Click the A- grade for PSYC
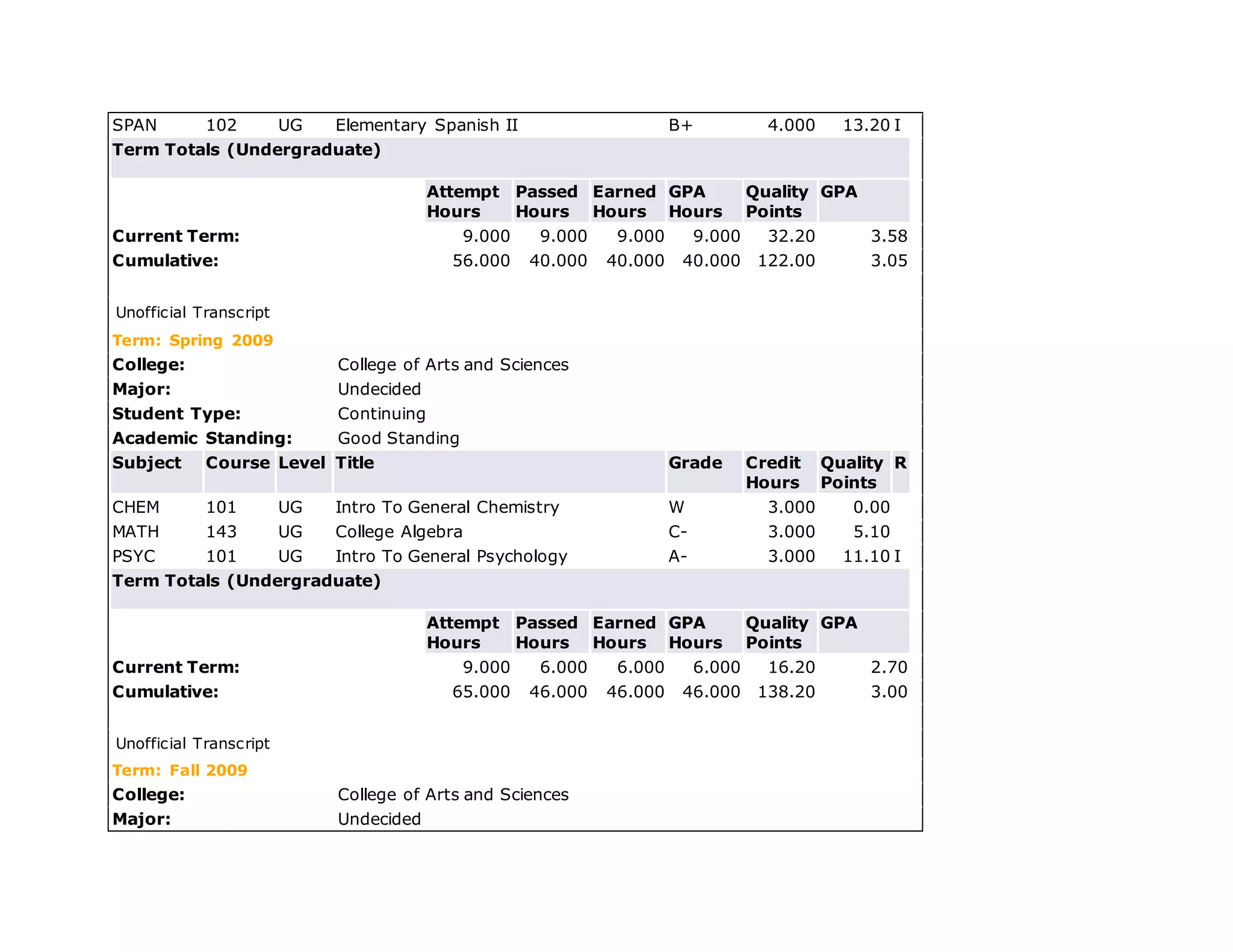Screen dimensions: 1233x952 tap(678, 557)
